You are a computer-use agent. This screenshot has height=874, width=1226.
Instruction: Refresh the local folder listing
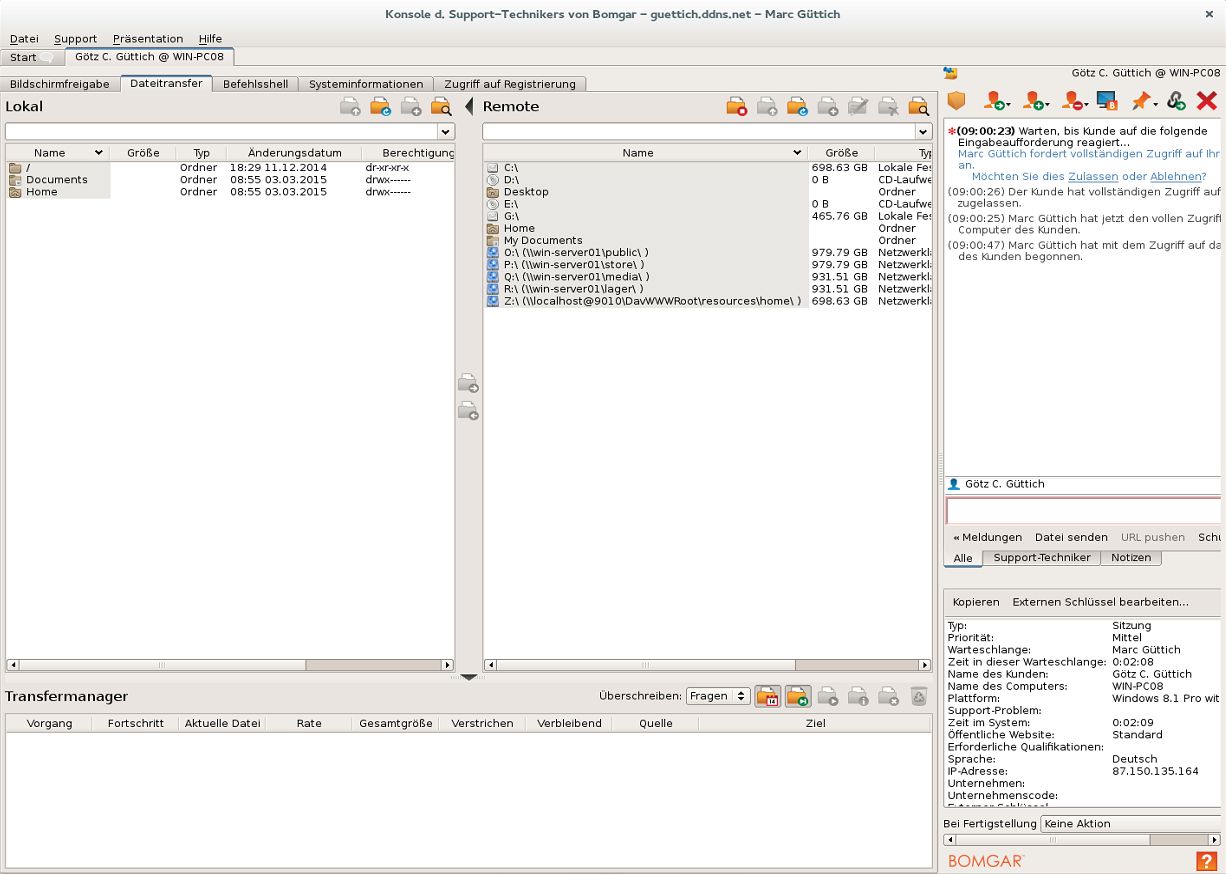[x=380, y=107]
